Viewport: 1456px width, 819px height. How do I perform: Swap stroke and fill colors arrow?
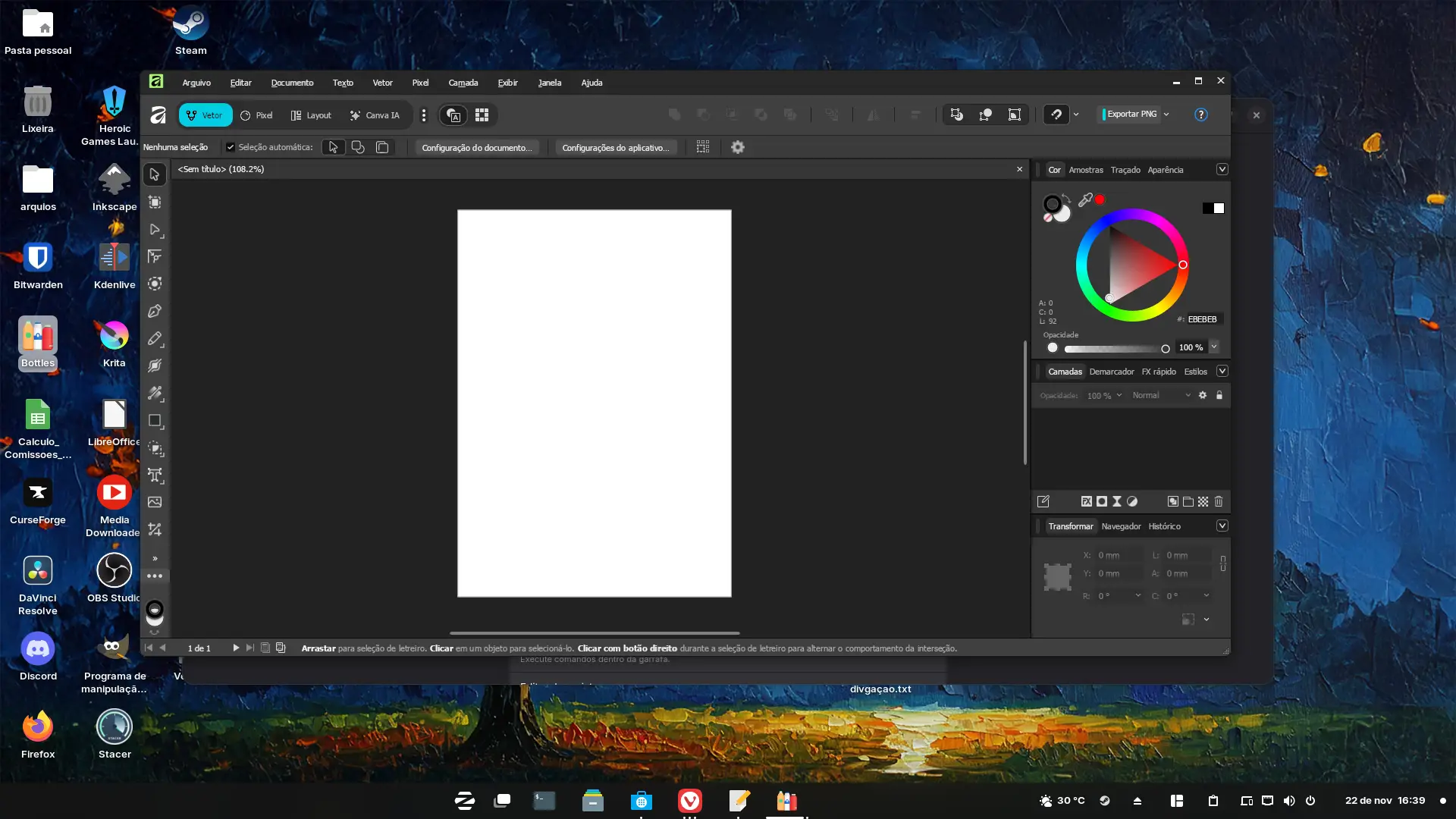tap(1067, 199)
